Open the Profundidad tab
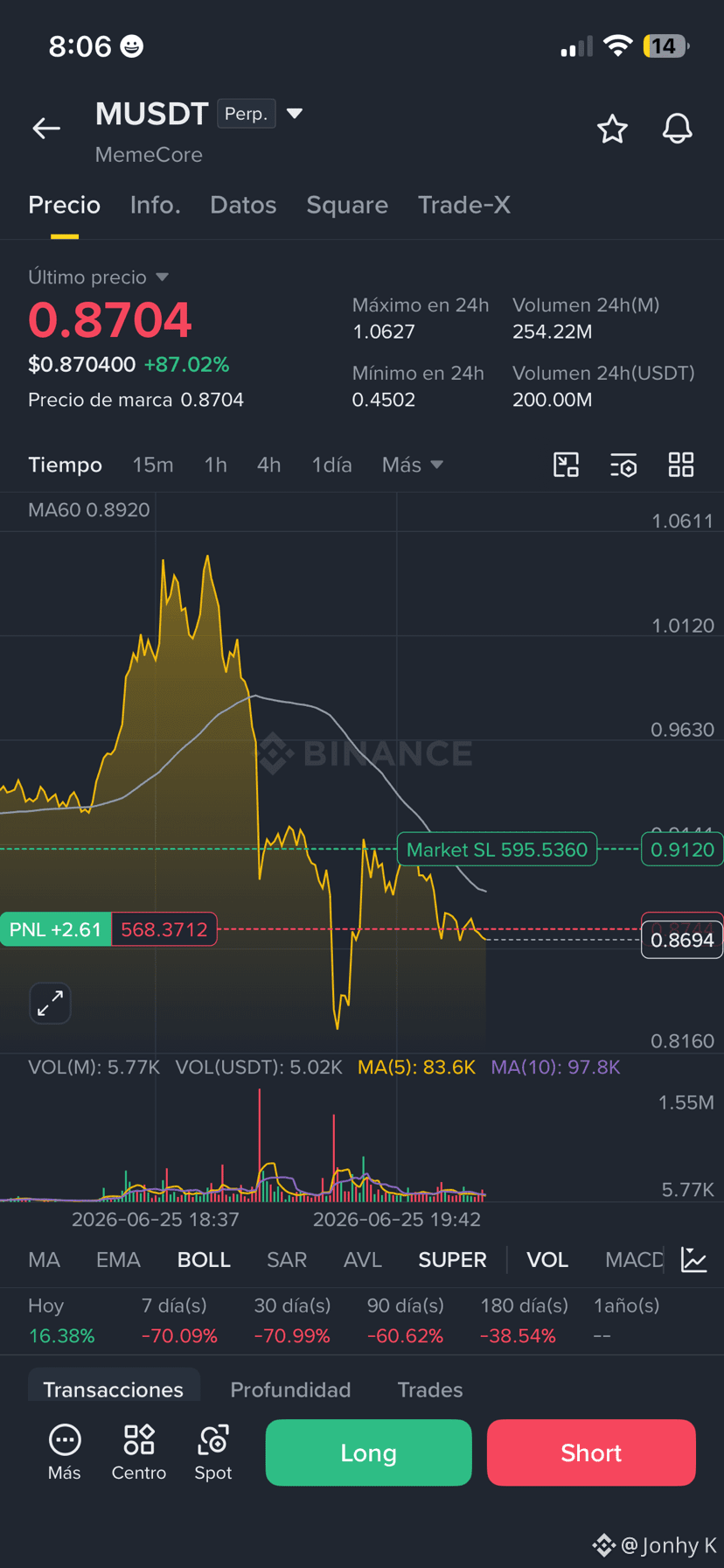Image resolution: width=724 pixels, height=1568 pixels. pyautogui.click(x=290, y=1389)
